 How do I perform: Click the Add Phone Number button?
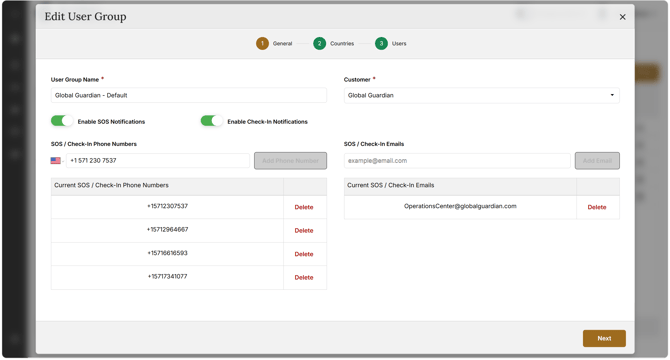(290, 161)
